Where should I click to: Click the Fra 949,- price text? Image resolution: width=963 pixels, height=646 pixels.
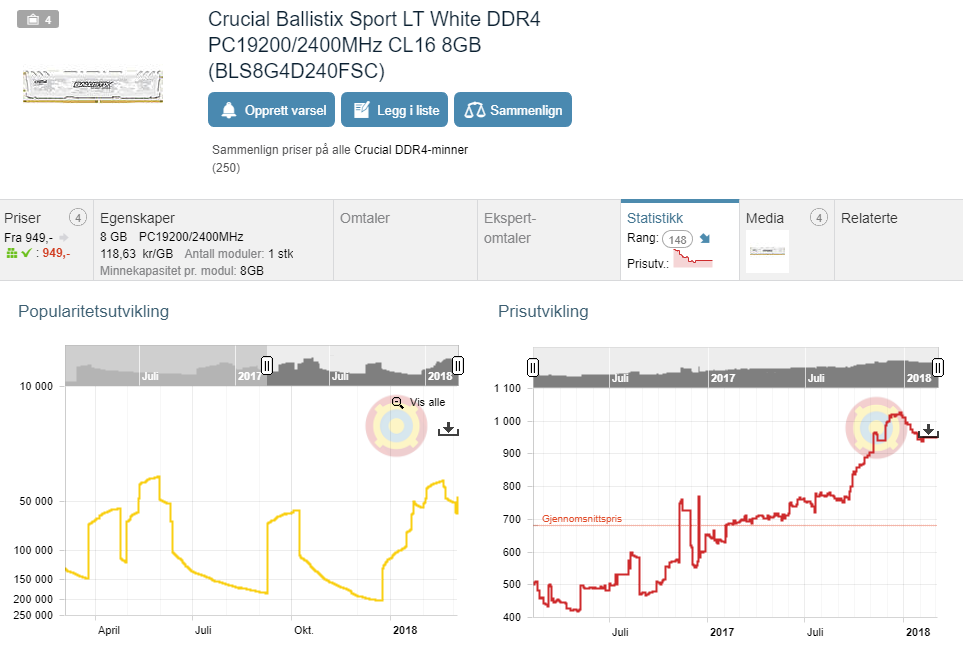pyautogui.click(x=28, y=238)
